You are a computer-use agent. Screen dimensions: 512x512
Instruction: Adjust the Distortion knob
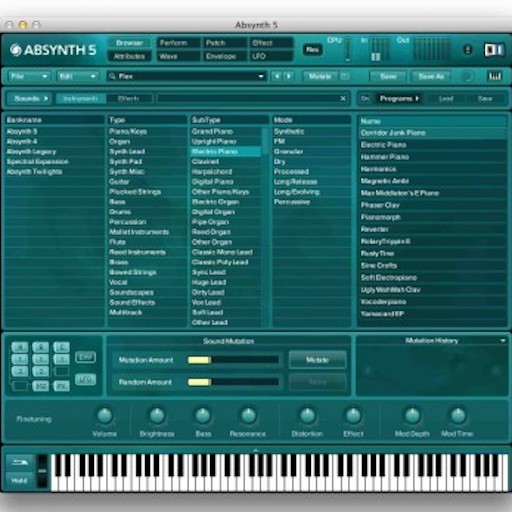tap(307, 416)
